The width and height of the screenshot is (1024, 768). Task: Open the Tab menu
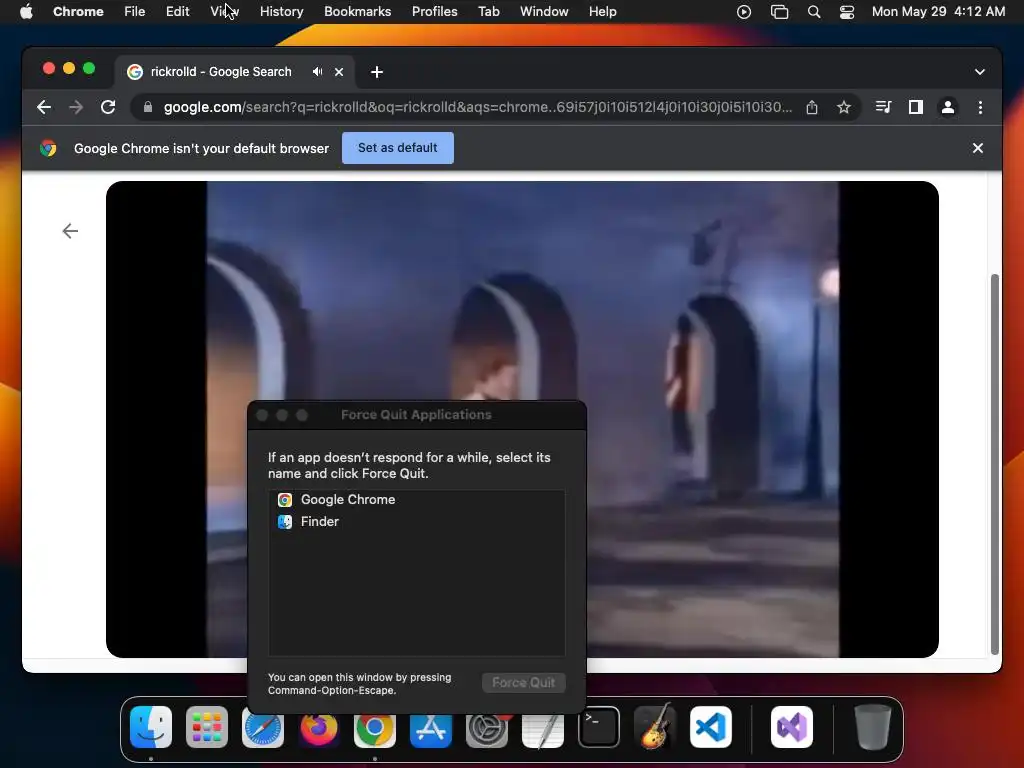pos(488,12)
